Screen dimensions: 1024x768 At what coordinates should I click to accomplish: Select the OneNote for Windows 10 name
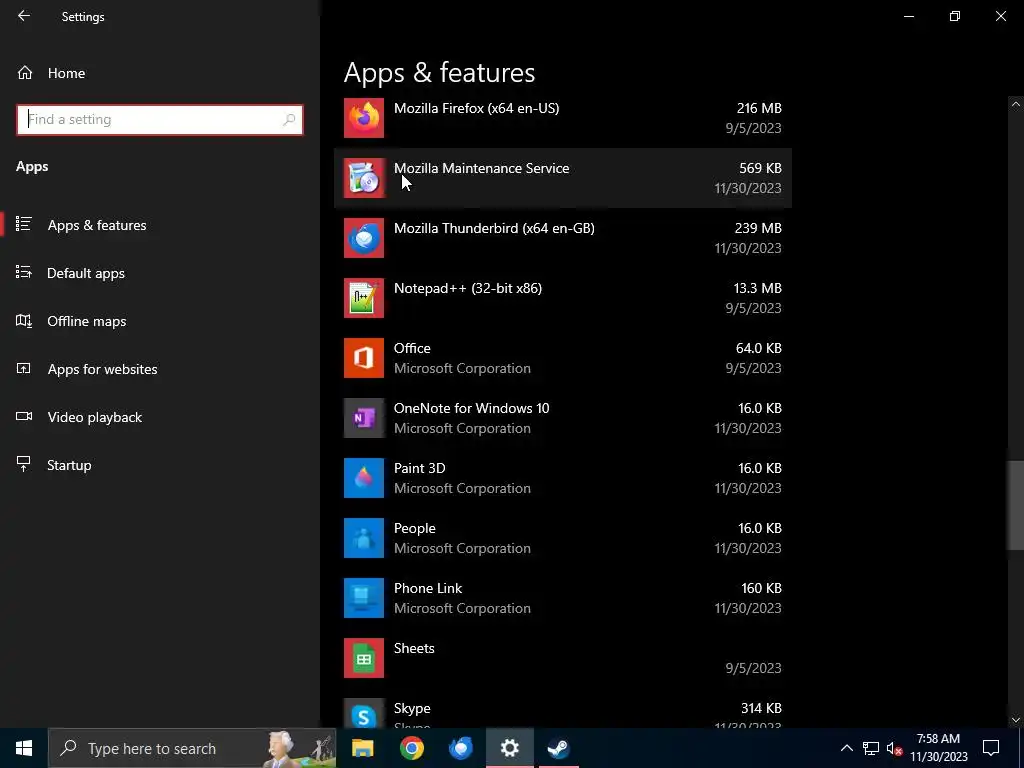click(472, 408)
